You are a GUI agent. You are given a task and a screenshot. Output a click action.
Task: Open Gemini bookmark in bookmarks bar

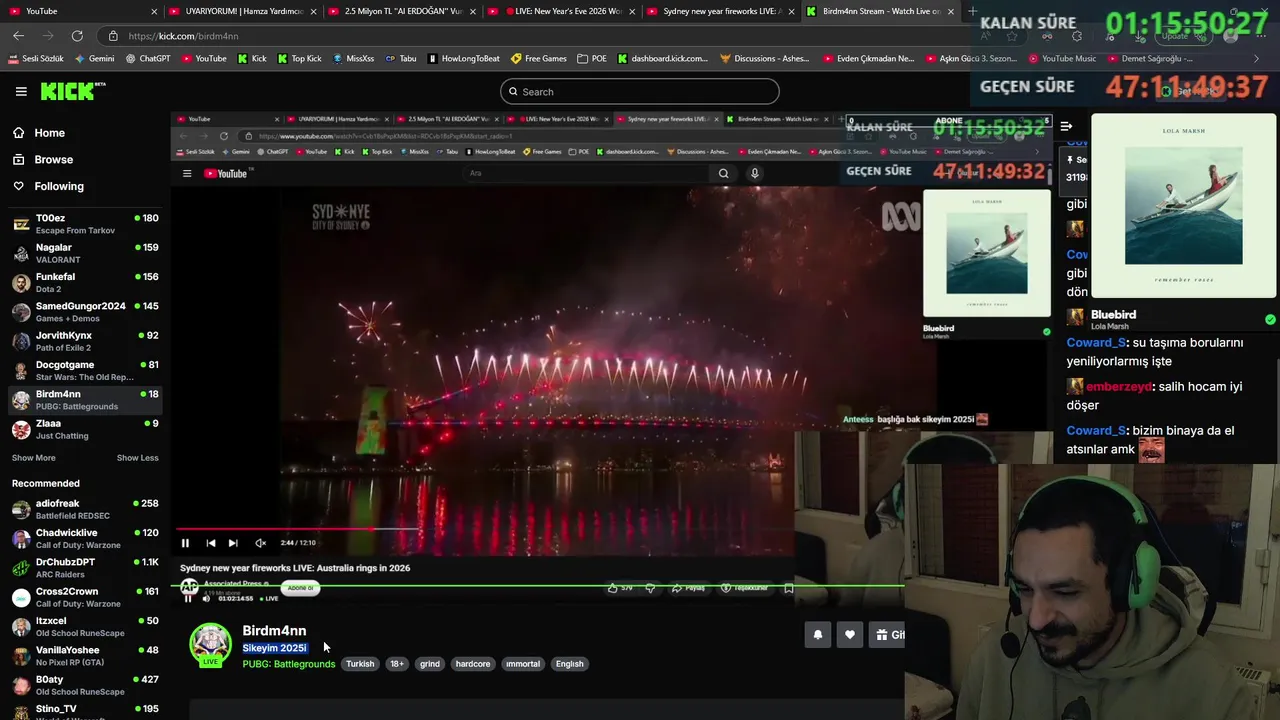pyautogui.click(x=94, y=58)
